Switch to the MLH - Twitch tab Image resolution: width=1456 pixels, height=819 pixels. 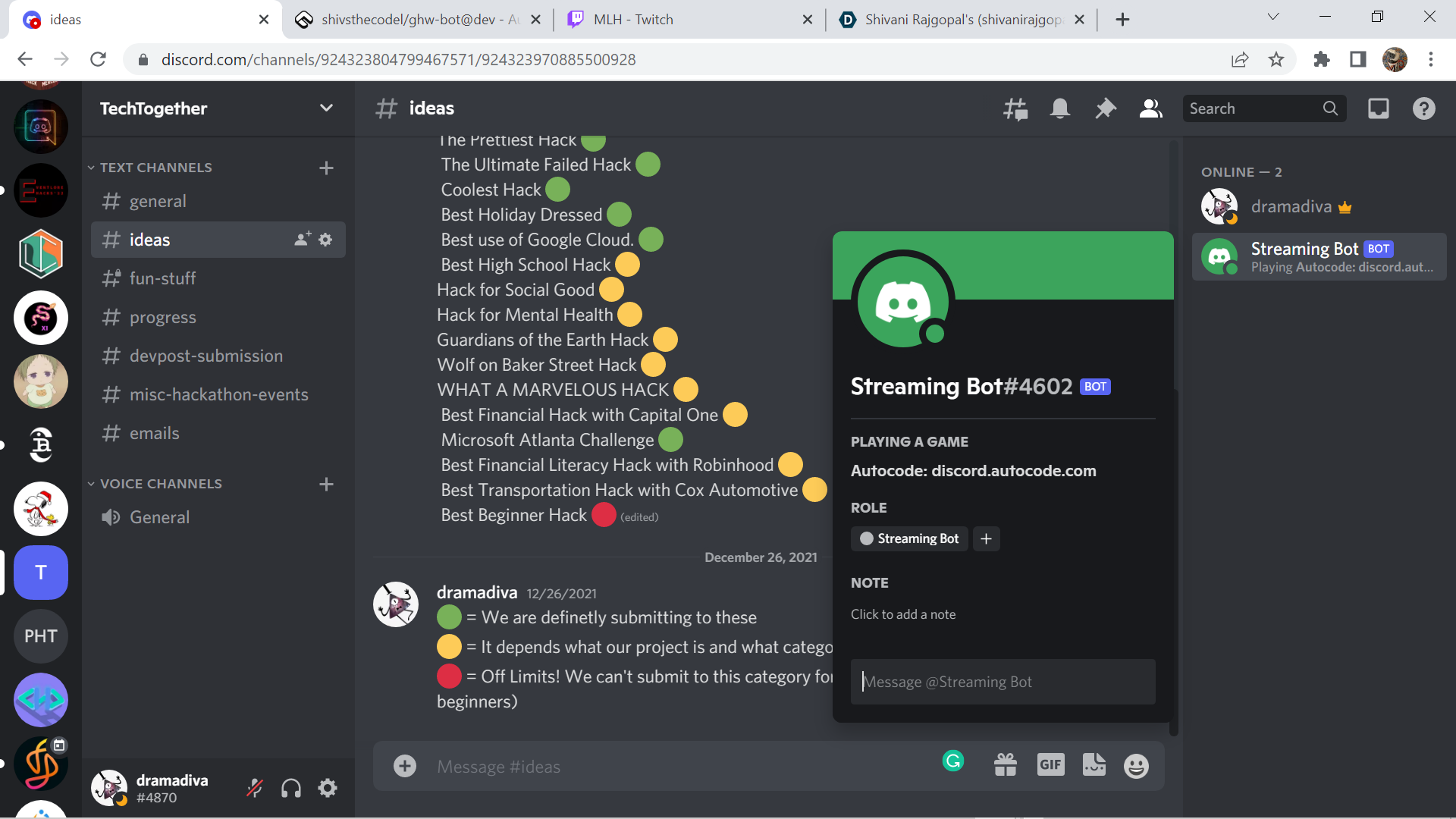pos(633,20)
